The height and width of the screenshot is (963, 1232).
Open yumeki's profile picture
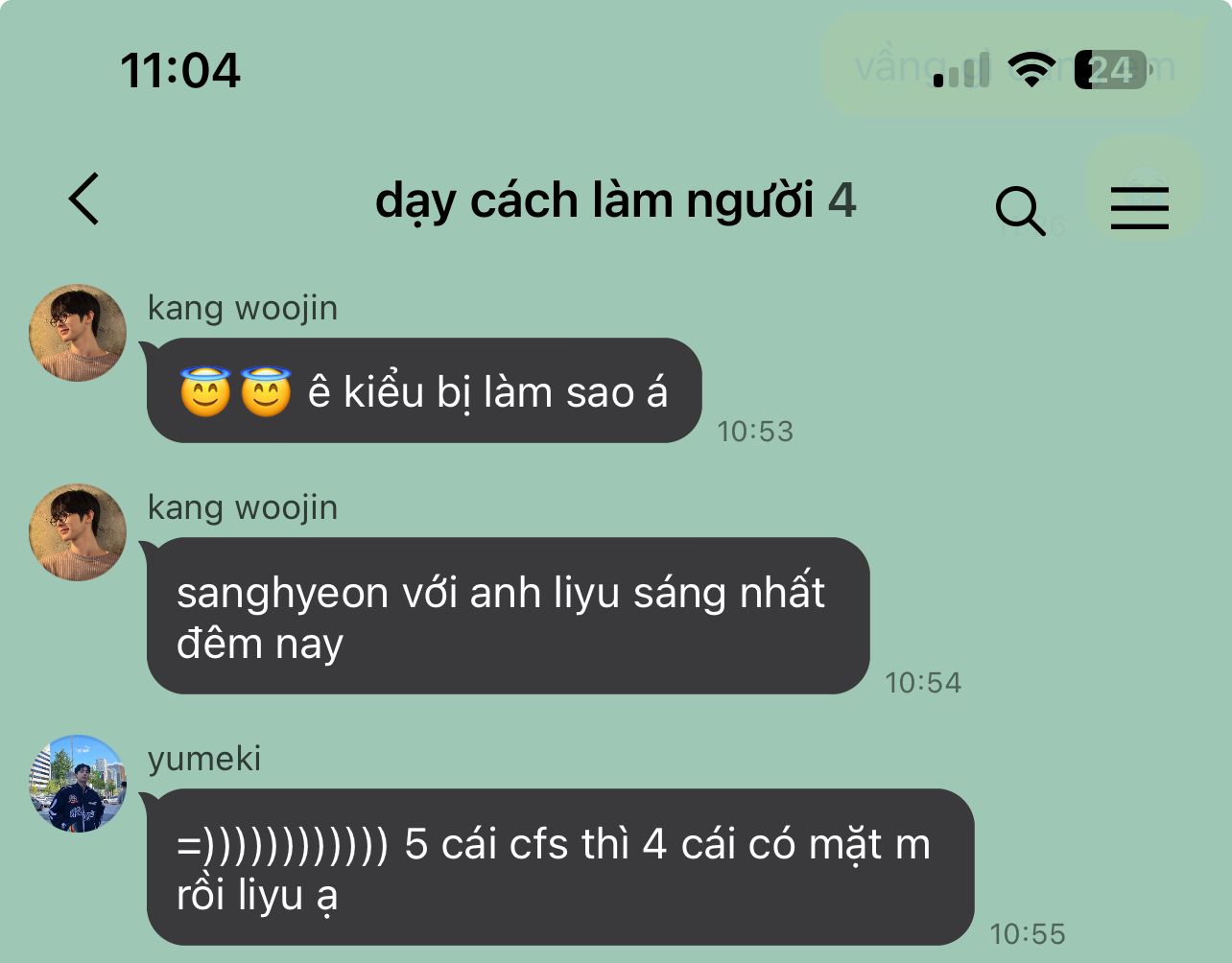coord(78,783)
